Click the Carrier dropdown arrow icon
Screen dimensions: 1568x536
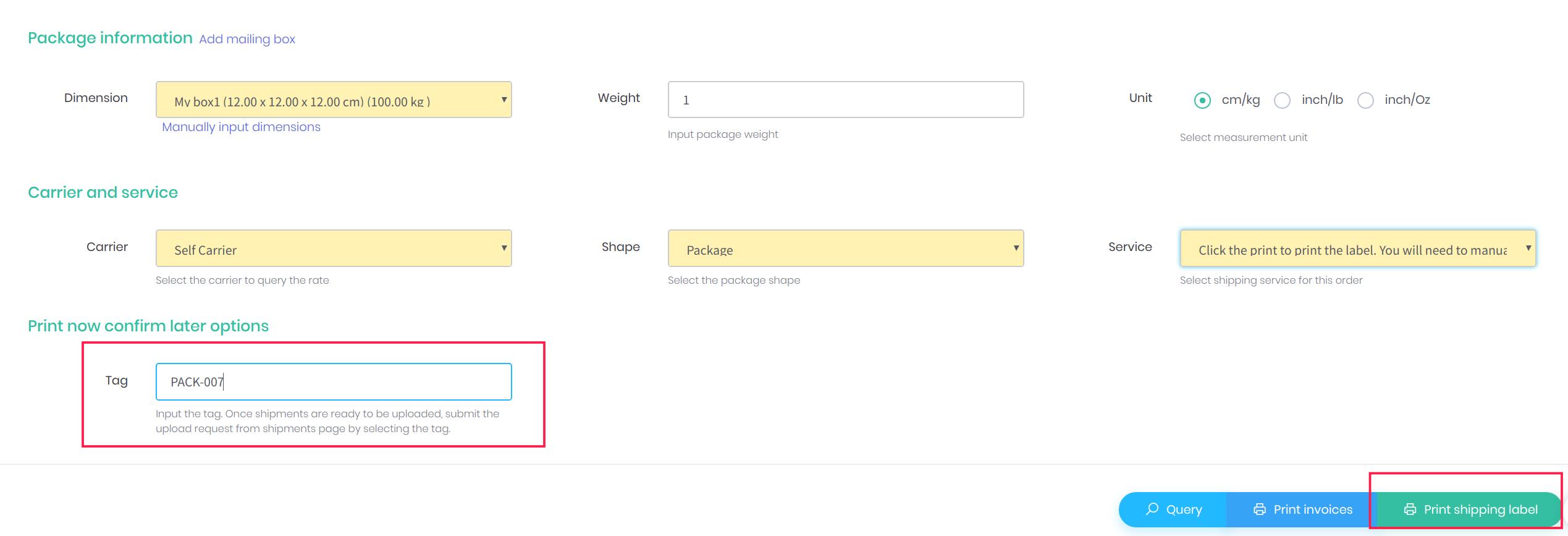click(x=504, y=248)
